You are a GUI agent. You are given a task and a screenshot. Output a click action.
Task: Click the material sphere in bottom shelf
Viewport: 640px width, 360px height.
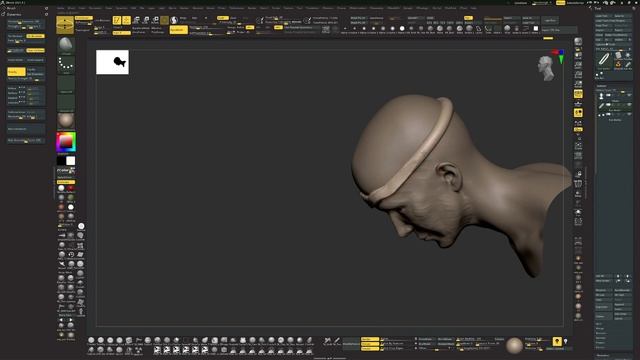(x=514, y=345)
